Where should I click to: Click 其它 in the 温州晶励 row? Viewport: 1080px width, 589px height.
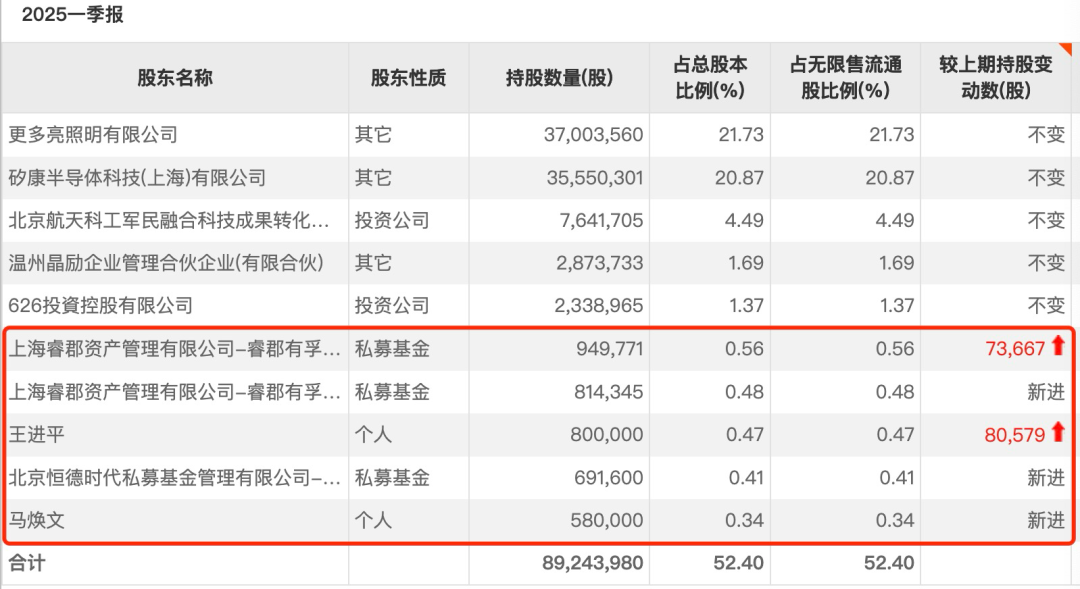point(373,263)
